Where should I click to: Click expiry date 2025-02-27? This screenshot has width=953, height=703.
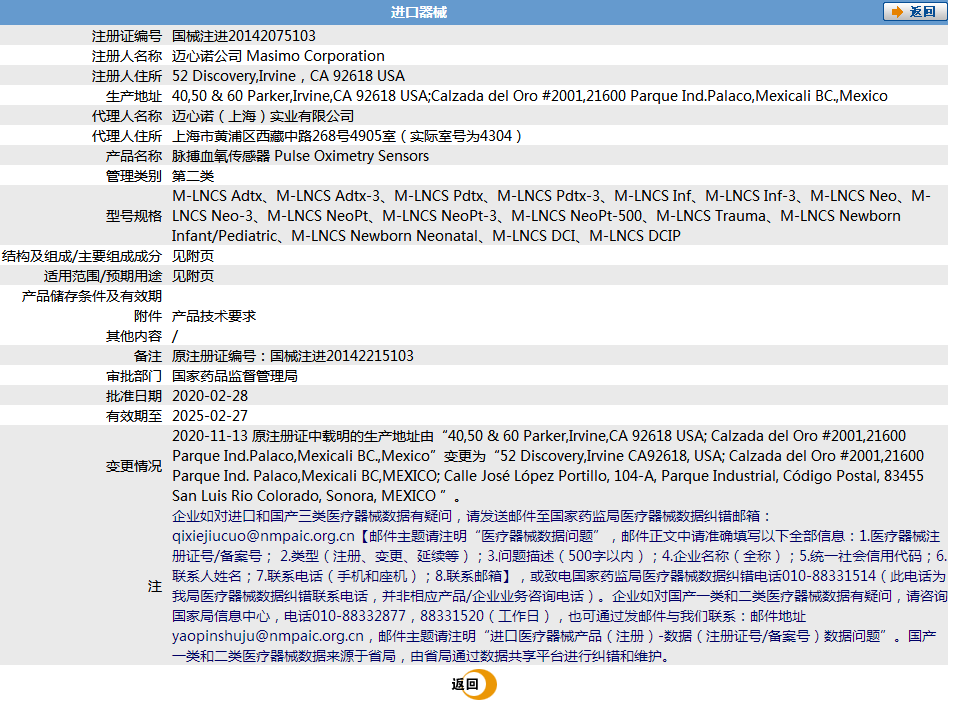[x=210, y=416]
